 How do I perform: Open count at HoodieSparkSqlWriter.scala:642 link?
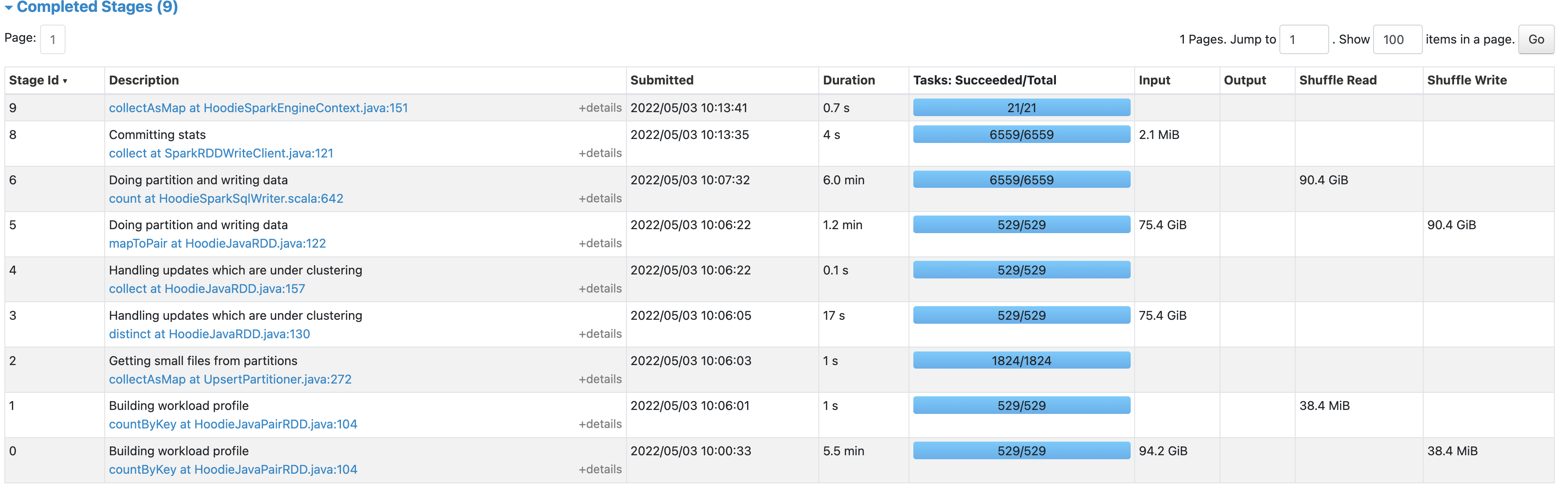point(226,198)
